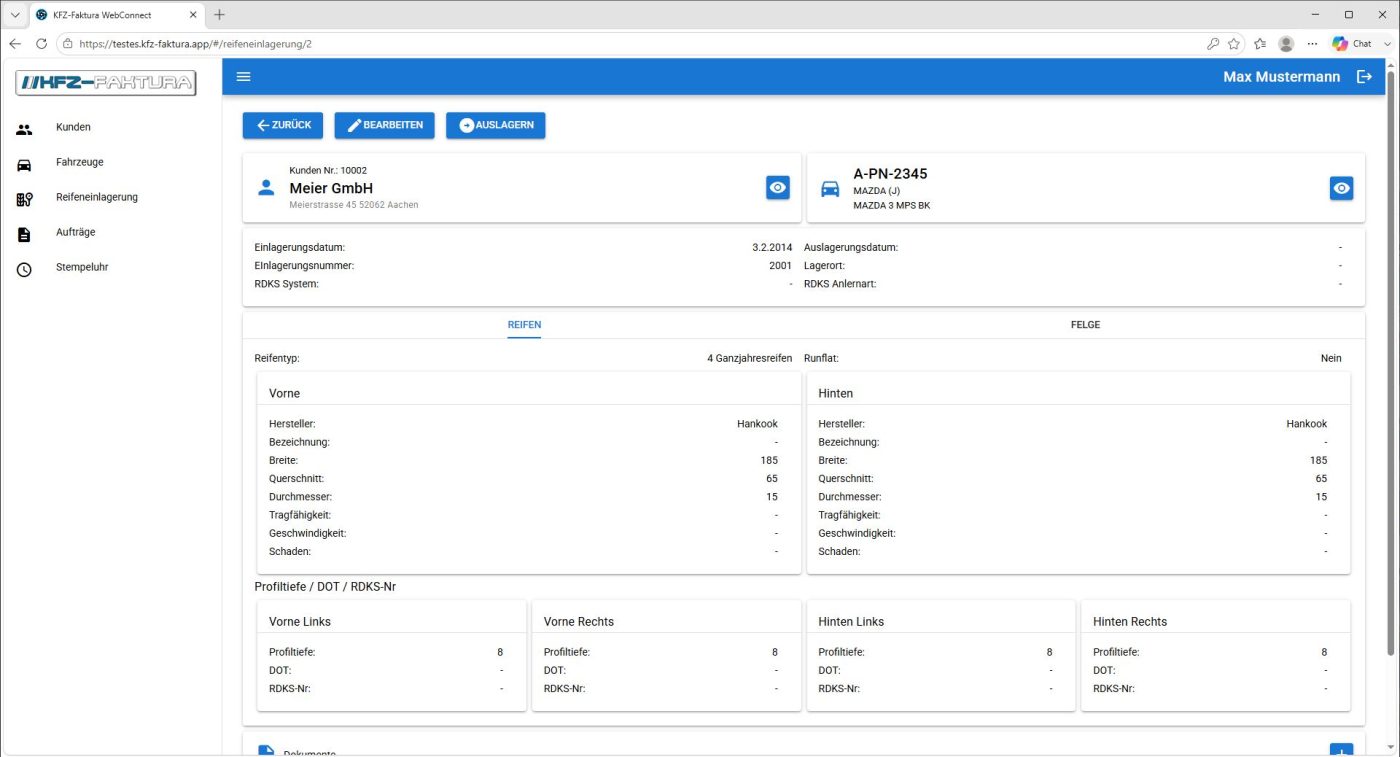This screenshot has height=757, width=1400.
Task: Click the AUSLAGERN button
Action: tap(495, 125)
